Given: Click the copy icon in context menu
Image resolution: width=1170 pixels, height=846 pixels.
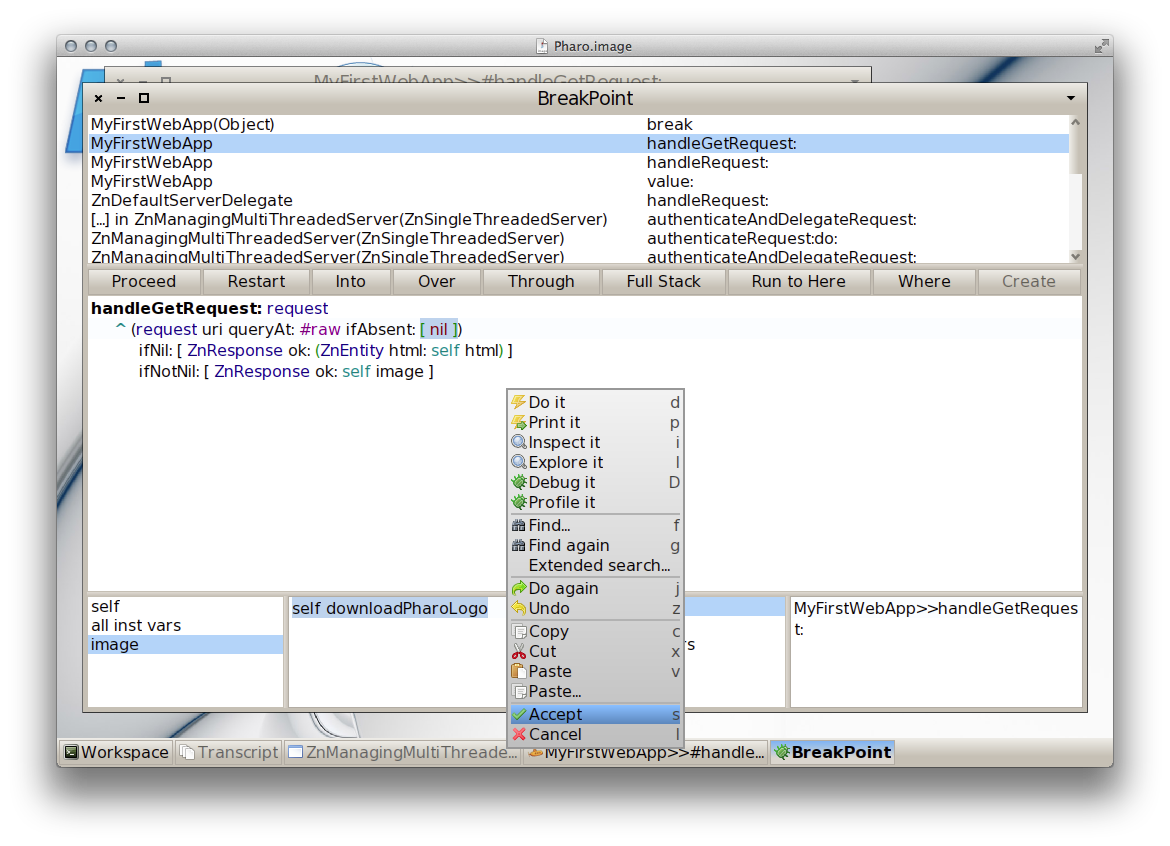Looking at the screenshot, I should click(x=519, y=632).
